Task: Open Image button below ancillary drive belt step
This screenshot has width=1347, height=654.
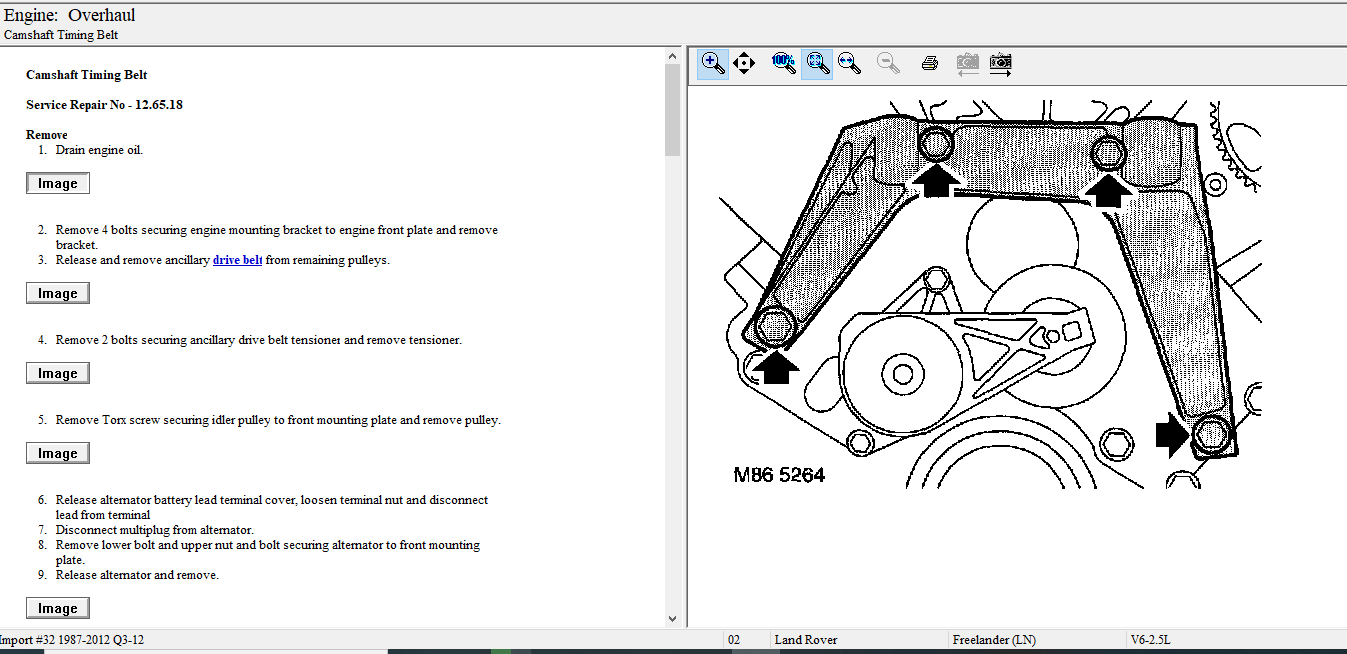Action: pos(58,293)
